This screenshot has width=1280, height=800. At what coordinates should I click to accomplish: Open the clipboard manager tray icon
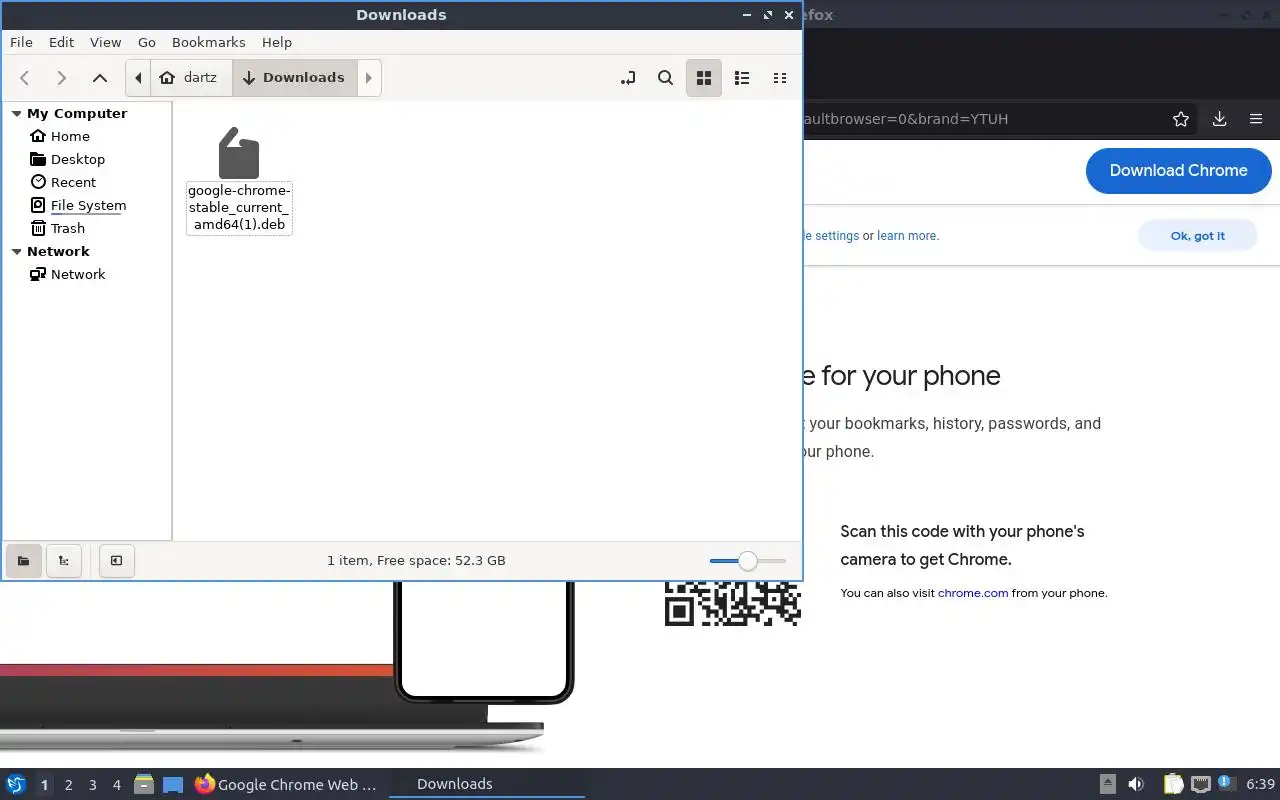1173,784
